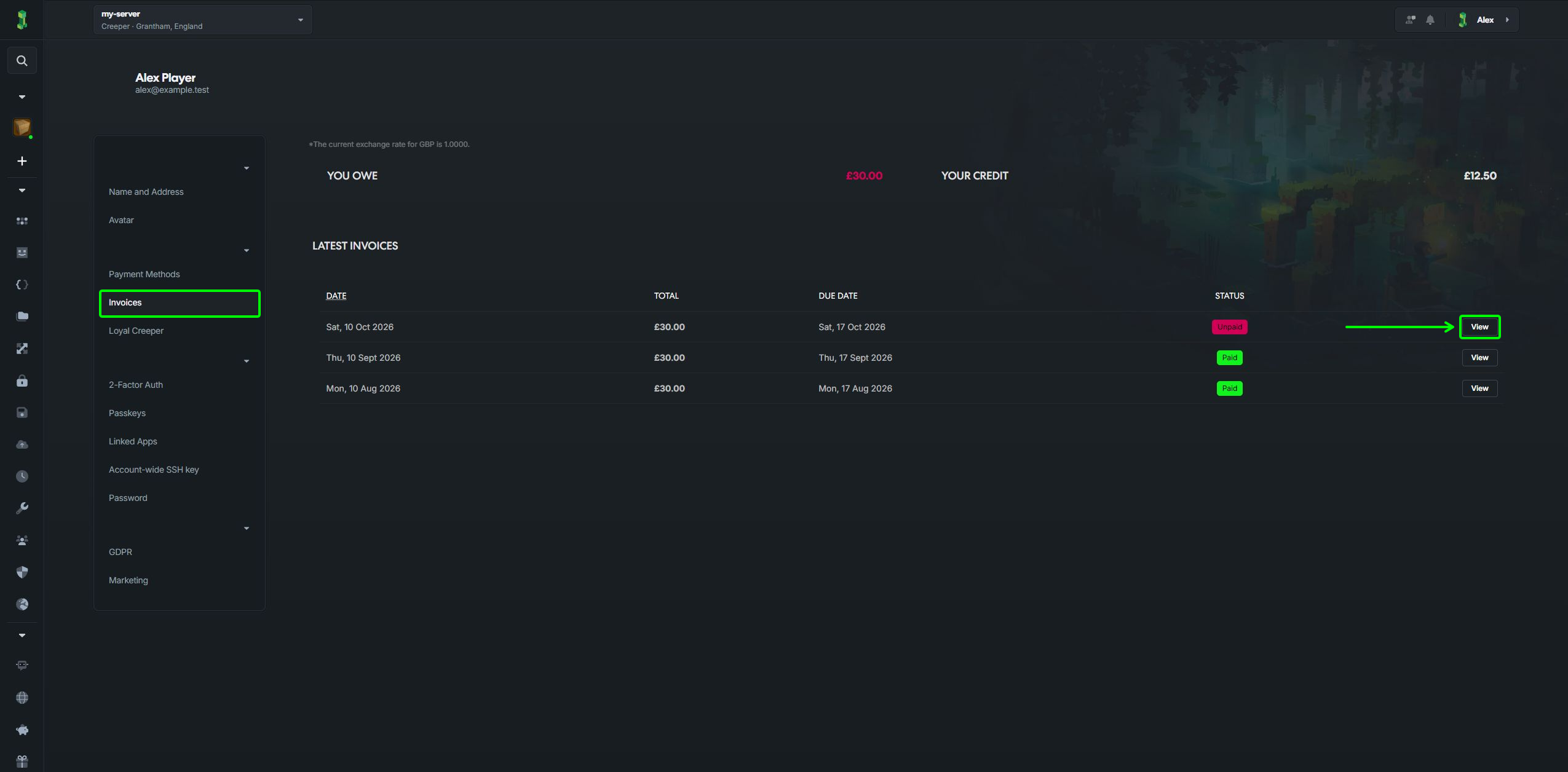The height and width of the screenshot is (772, 1568).
Task: Open the GDPR settings page
Action: pyautogui.click(x=121, y=552)
